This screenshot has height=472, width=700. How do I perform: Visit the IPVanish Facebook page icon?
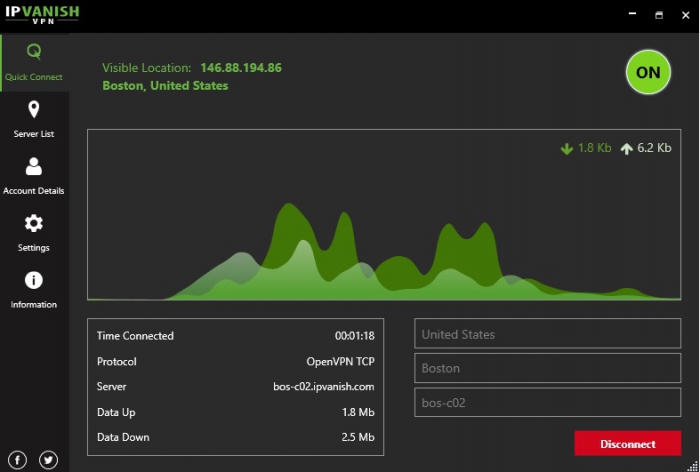[17, 460]
